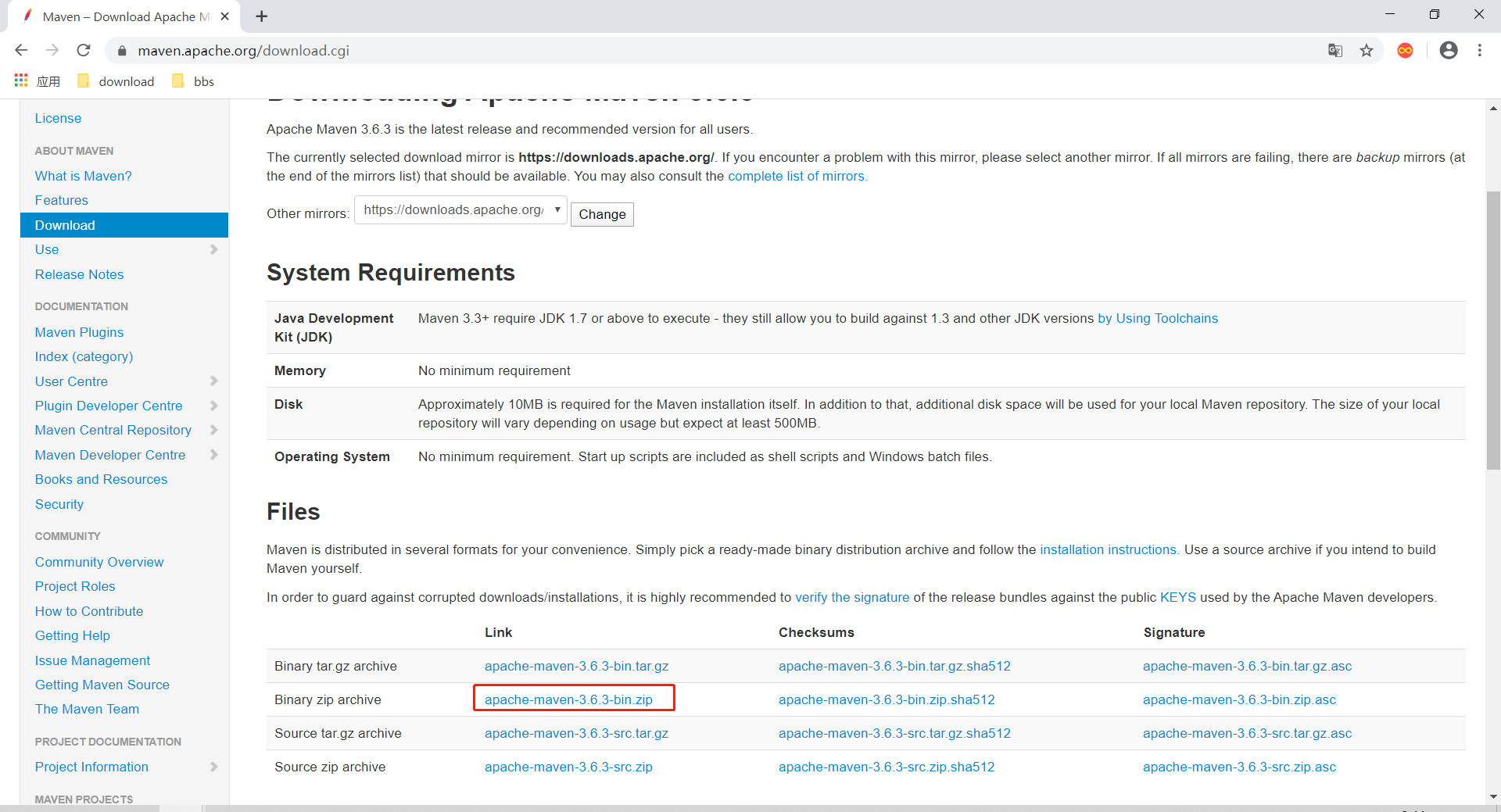Open How to Contribute sidebar link
The height and width of the screenshot is (812, 1501).
[89, 611]
